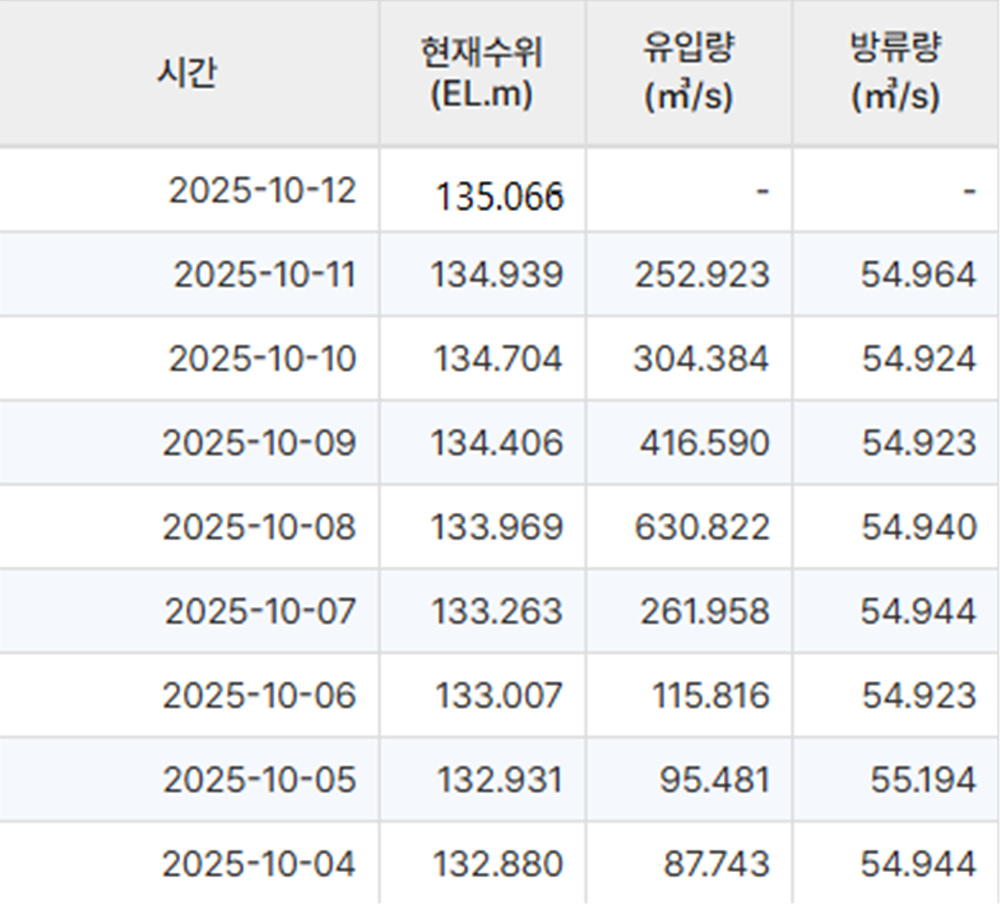Click discharge value 54.964
The height and width of the screenshot is (904, 1000).
pyautogui.click(x=918, y=274)
